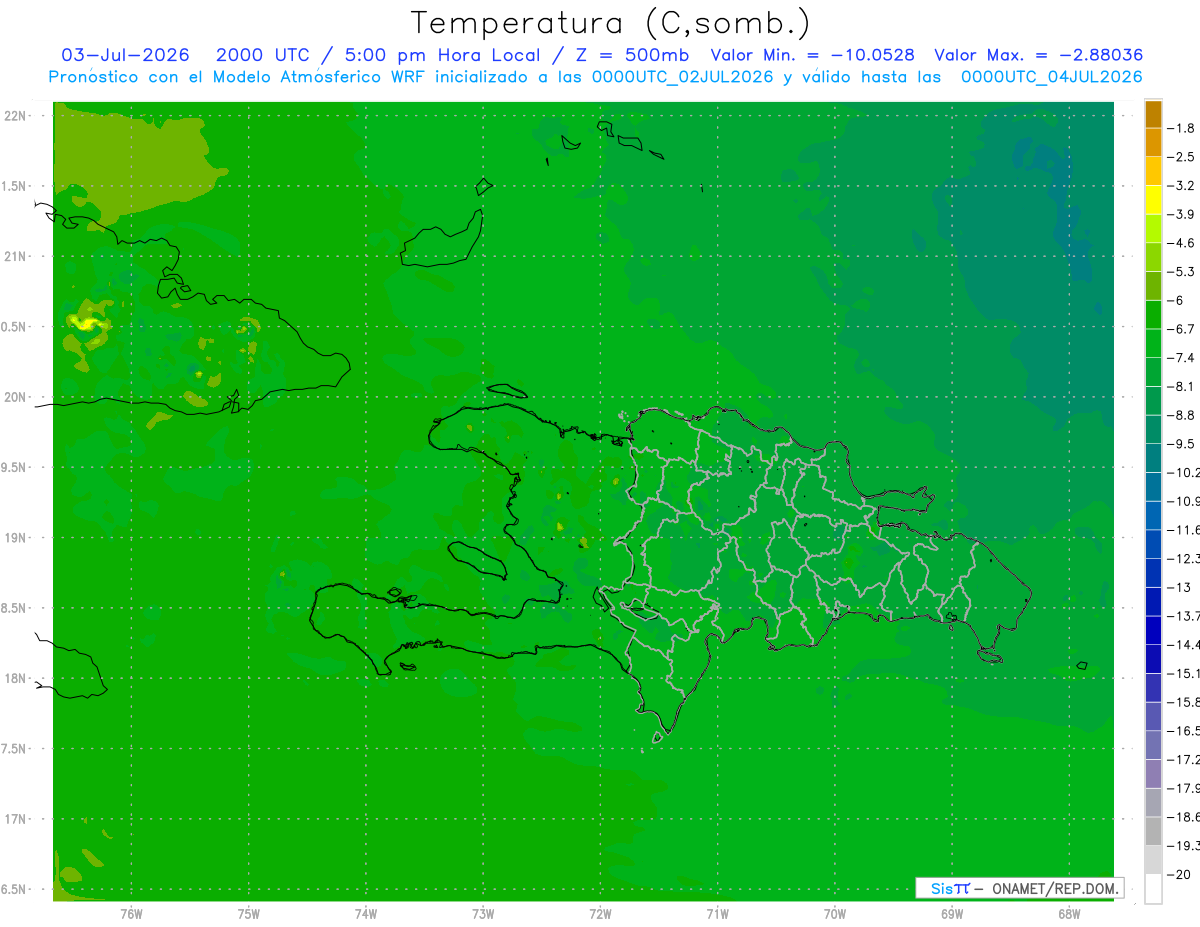Click the "18N" latitude axis label

tap(15, 679)
